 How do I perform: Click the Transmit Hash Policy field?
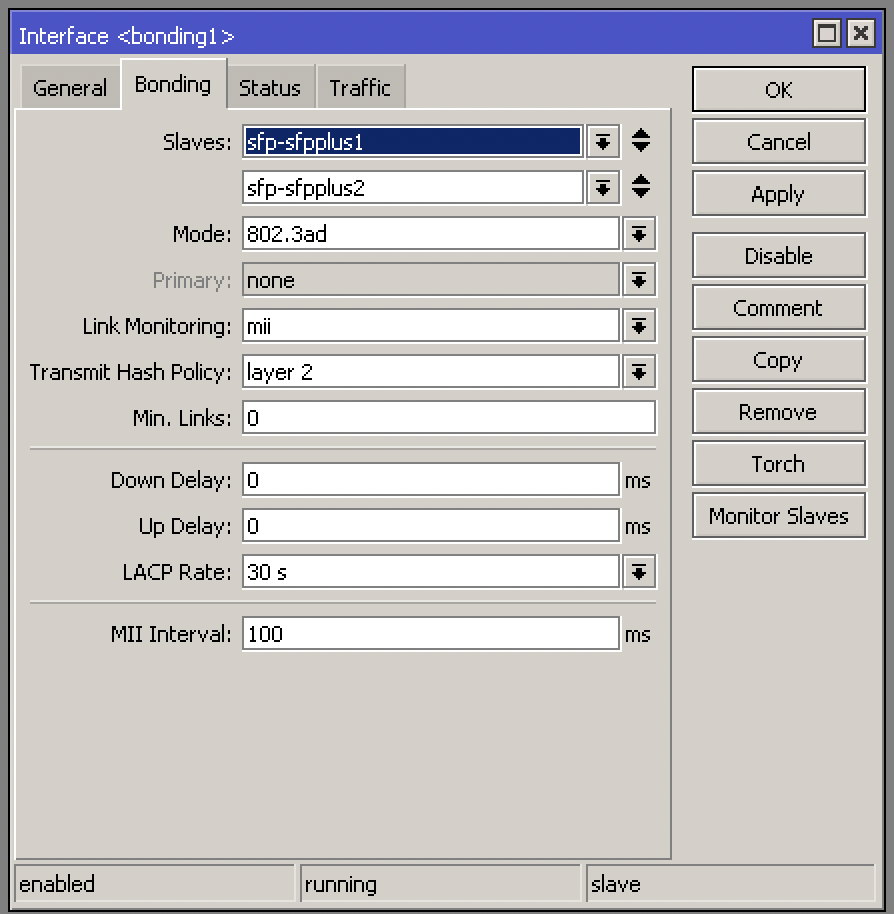[x=431, y=372]
